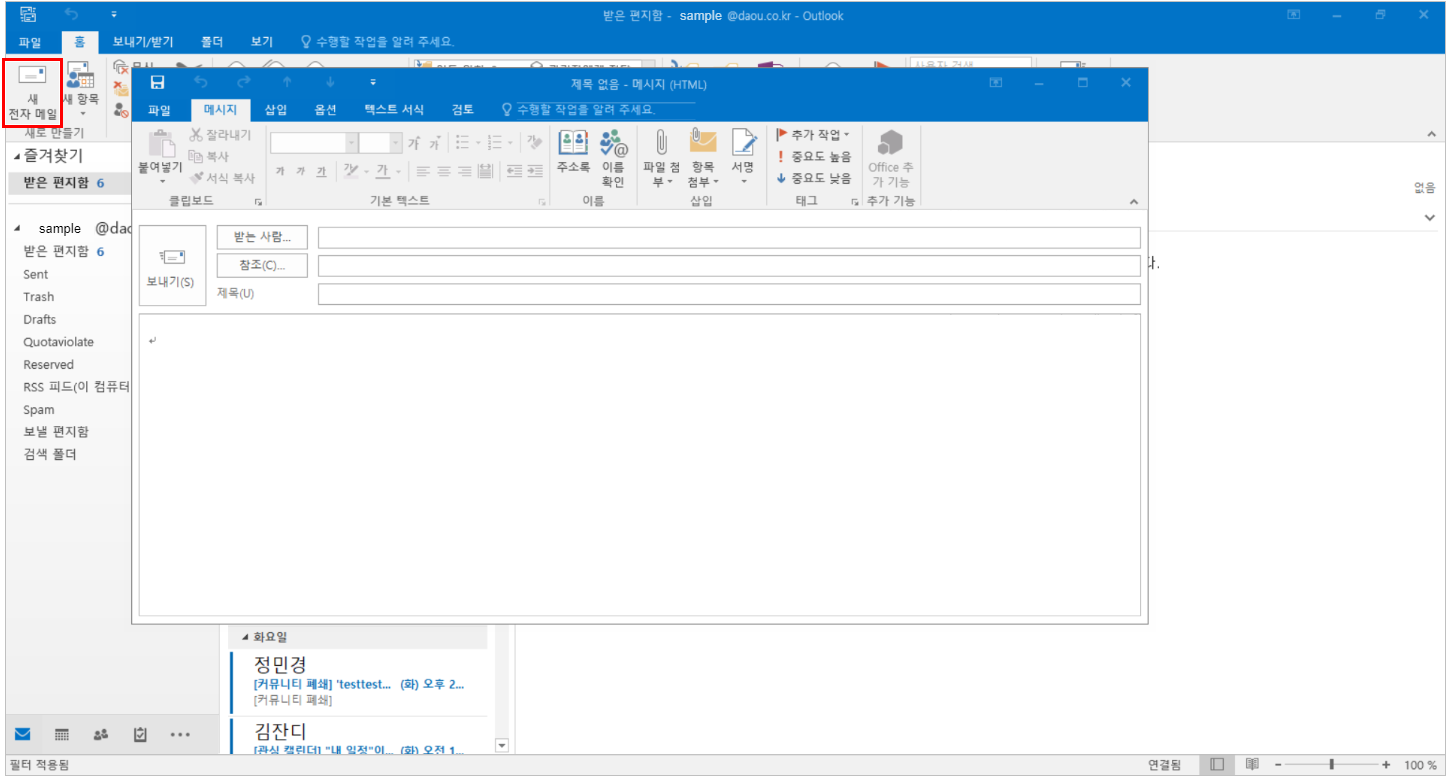Click New Items (새 항목) in main Outlook ribbon
The height and width of the screenshot is (776, 1446).
tap(81, 90)
